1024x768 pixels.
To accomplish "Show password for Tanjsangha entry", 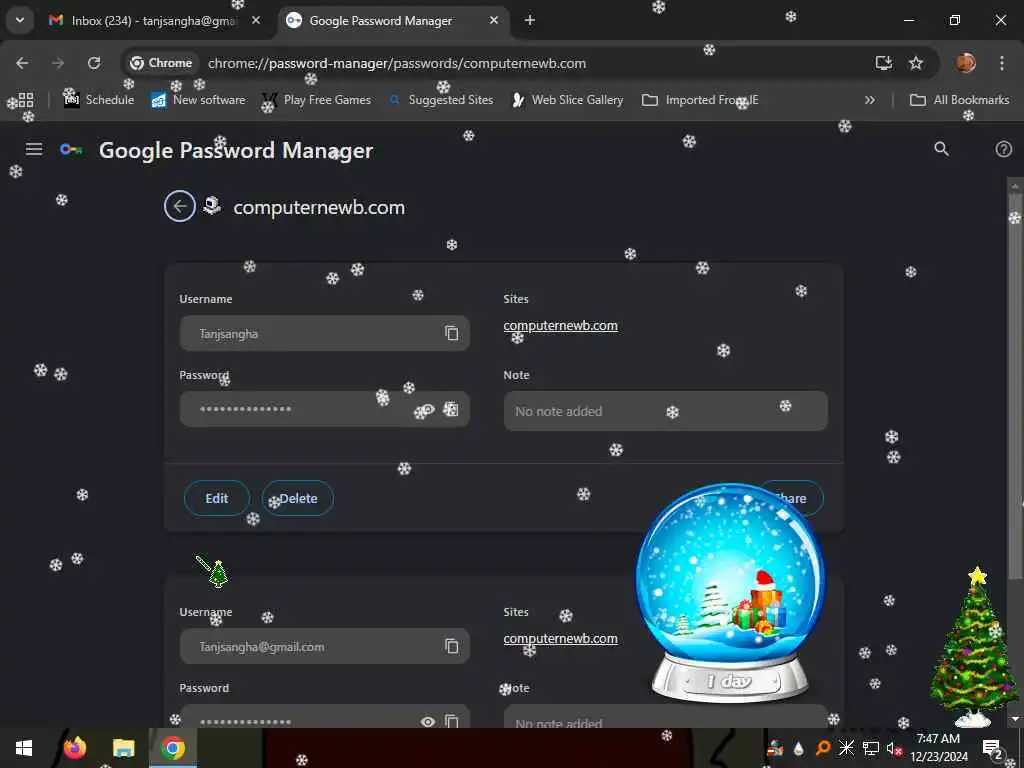I will pos(427,409).
